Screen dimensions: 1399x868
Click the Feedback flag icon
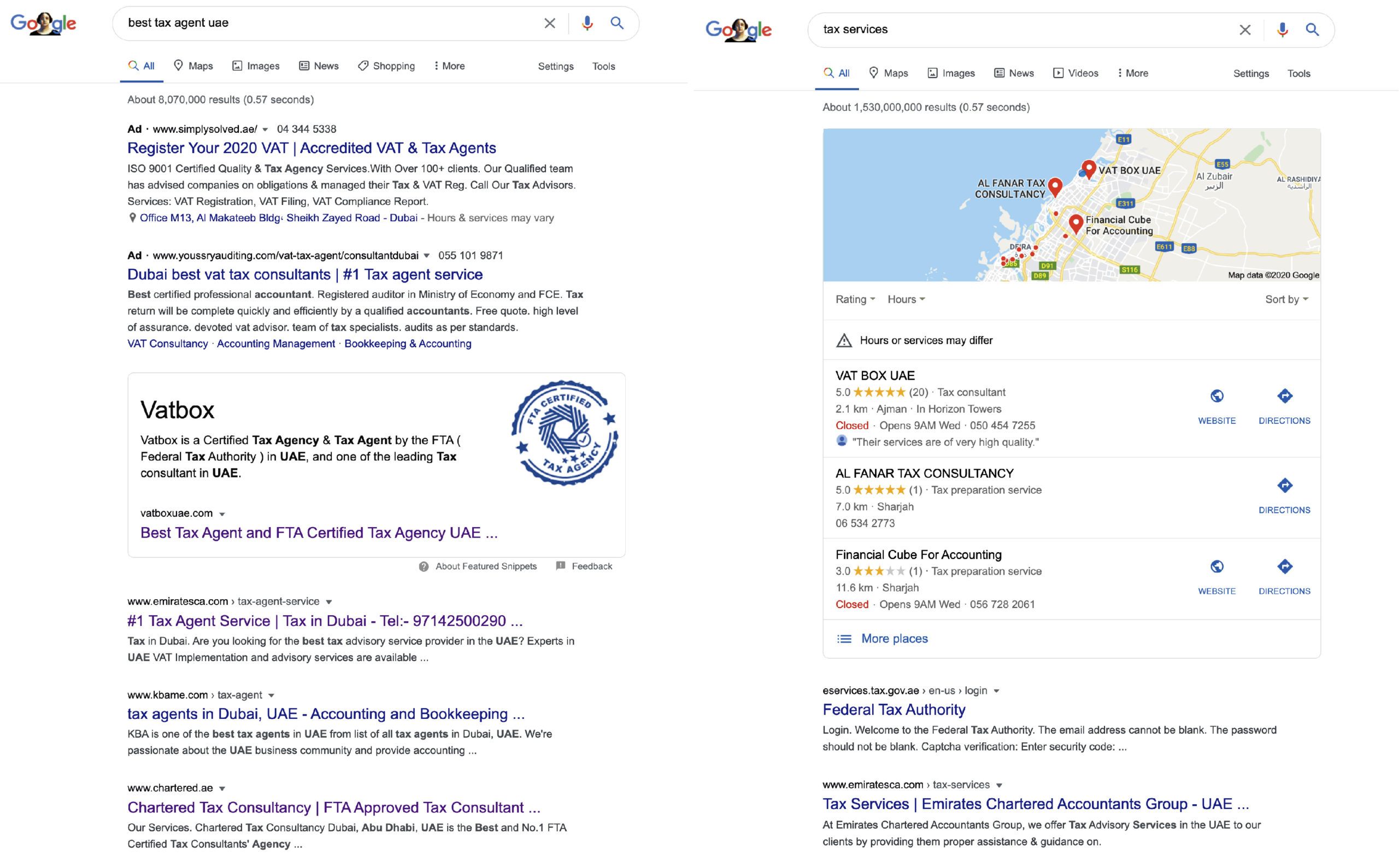point(561,566)
